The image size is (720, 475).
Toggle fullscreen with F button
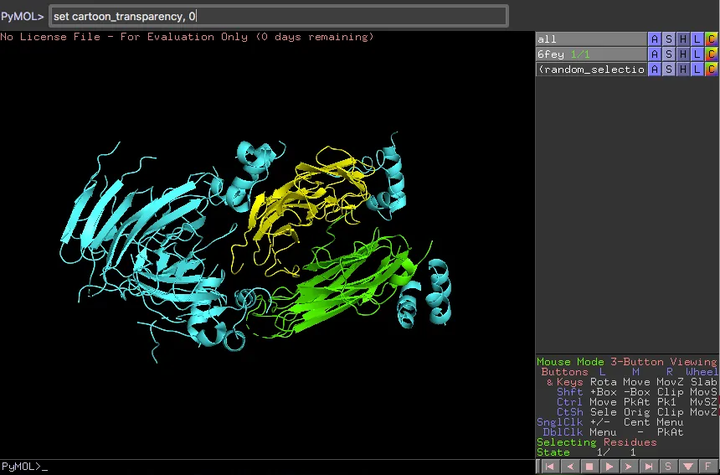click(708, 467)
